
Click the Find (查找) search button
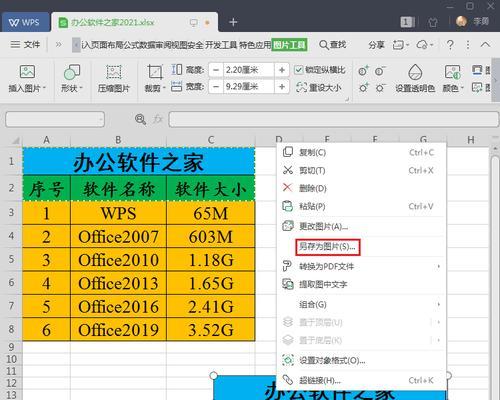(333, 45)
